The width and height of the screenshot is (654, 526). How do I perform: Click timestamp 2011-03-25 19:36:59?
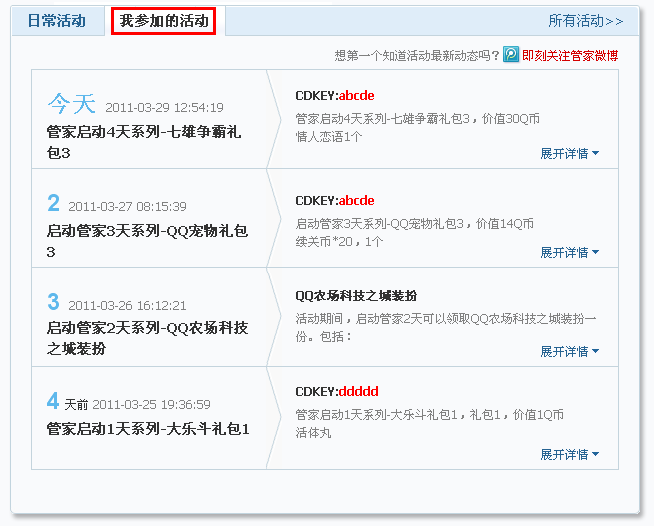(151, 404)
